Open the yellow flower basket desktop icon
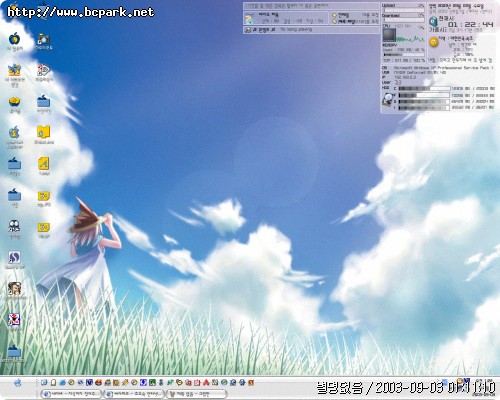Screen dimensions: 500x400 (x=14, y=101)
